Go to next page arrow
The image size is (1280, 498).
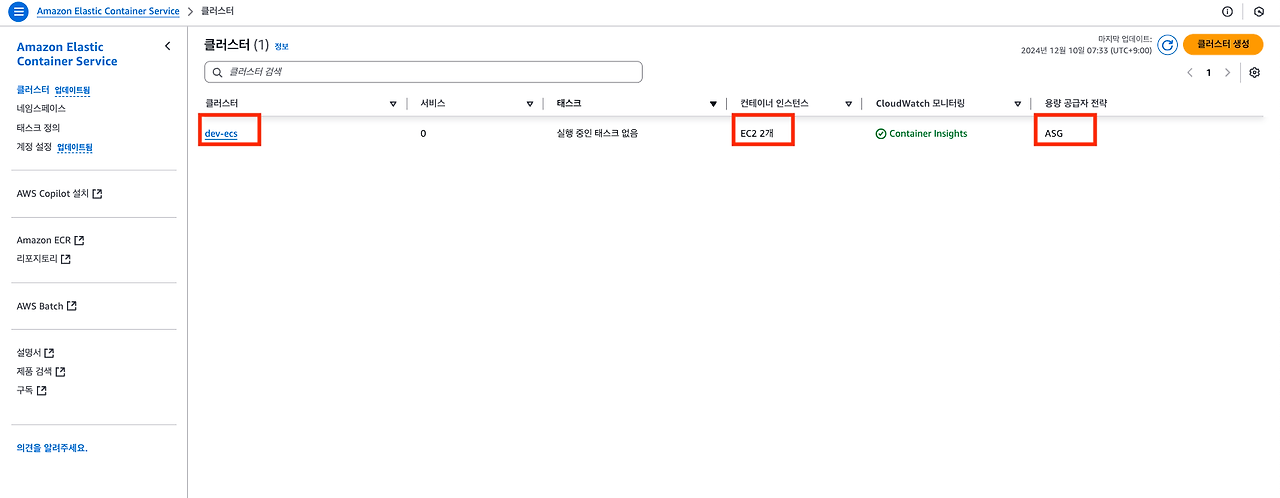click(1227, 73)
